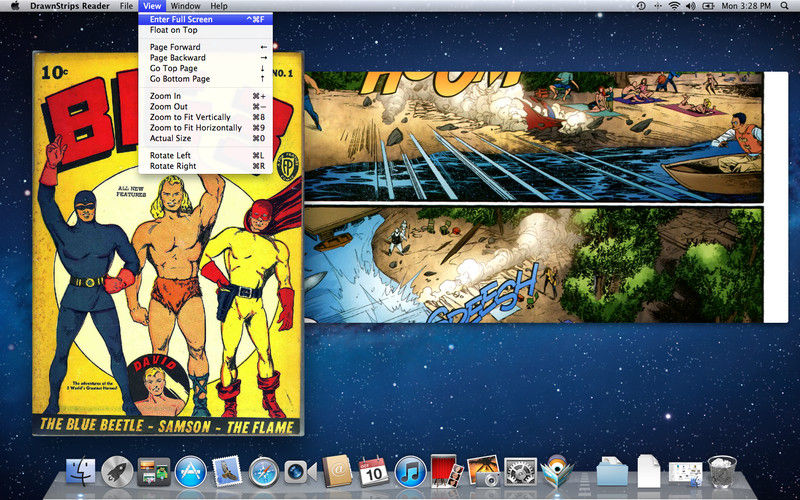
Task: Launch the App Store from Dock
Action: [191, 471]
